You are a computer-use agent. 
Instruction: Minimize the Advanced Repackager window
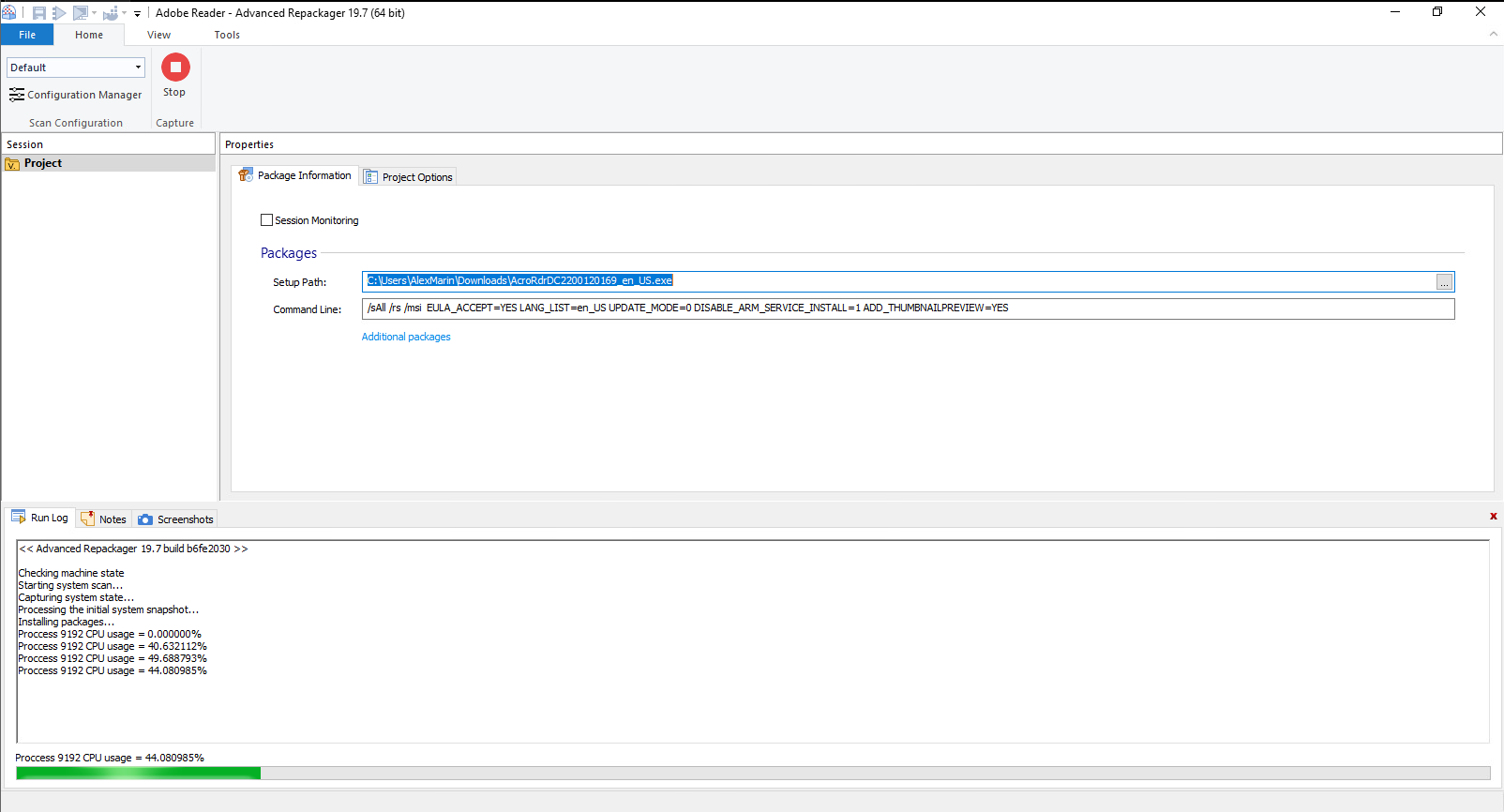1395,12
